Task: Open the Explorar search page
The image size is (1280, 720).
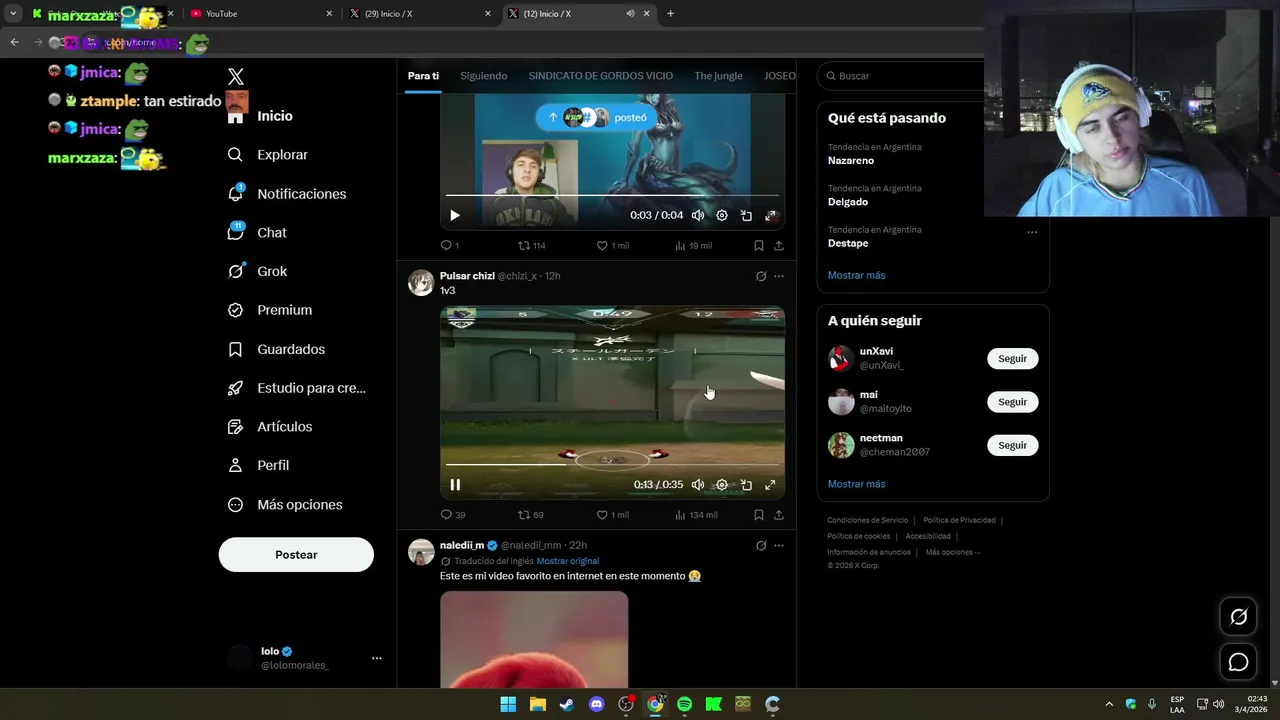Action: pos(268,155)
